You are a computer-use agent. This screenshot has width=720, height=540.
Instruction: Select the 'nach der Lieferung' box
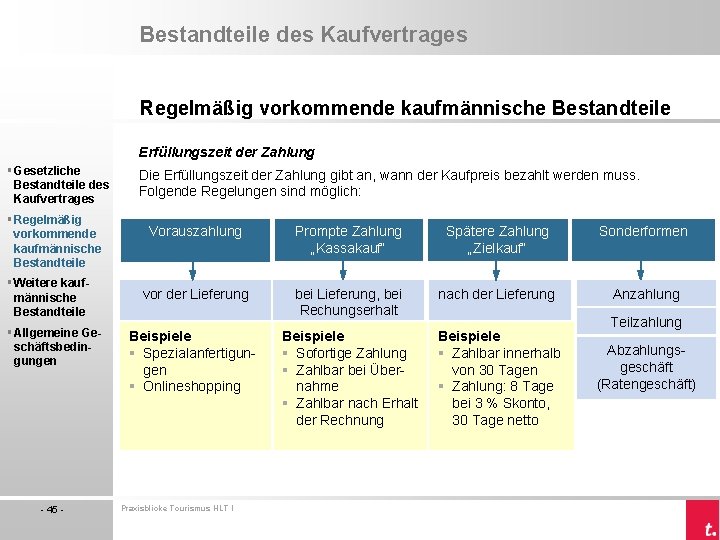coord(500,300)
